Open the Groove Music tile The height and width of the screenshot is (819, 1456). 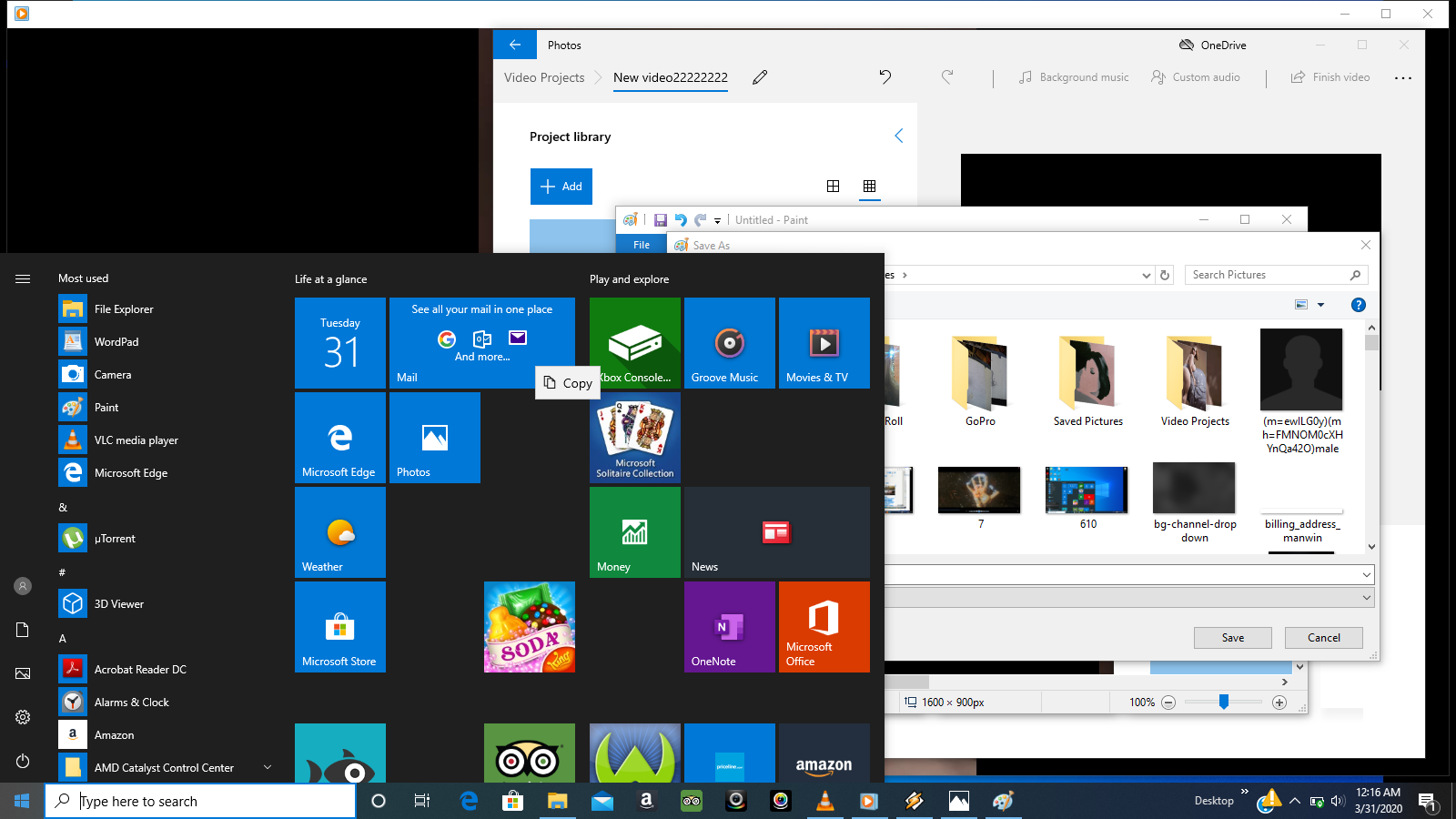click(x=730, y=343)
